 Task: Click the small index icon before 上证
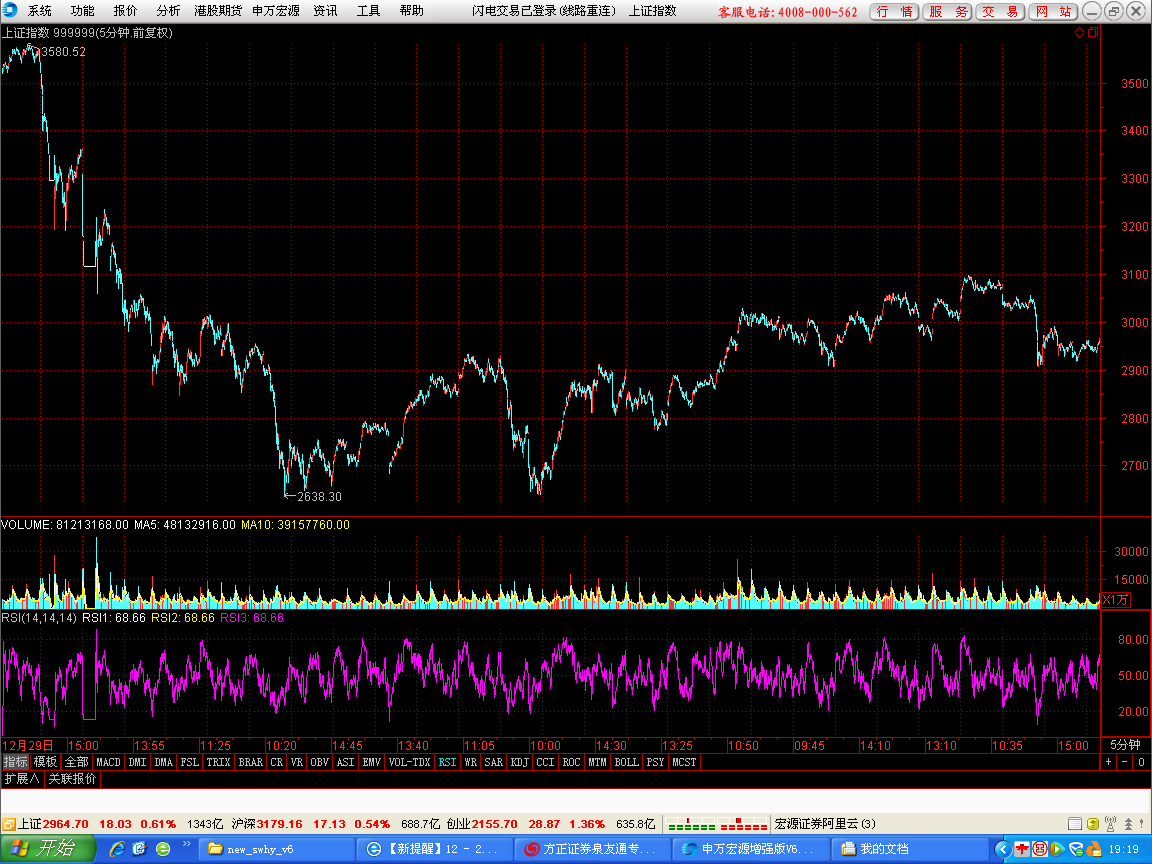coord(8,824)
